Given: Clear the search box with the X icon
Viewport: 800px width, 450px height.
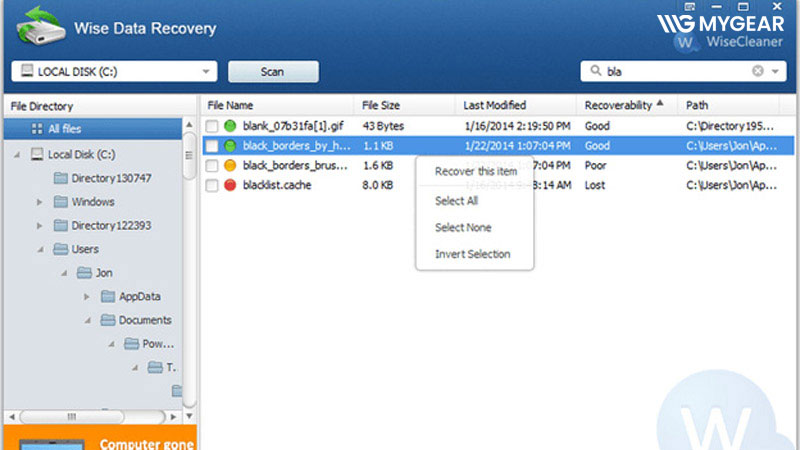Looking at the screenshot, I should click(757, 71).
